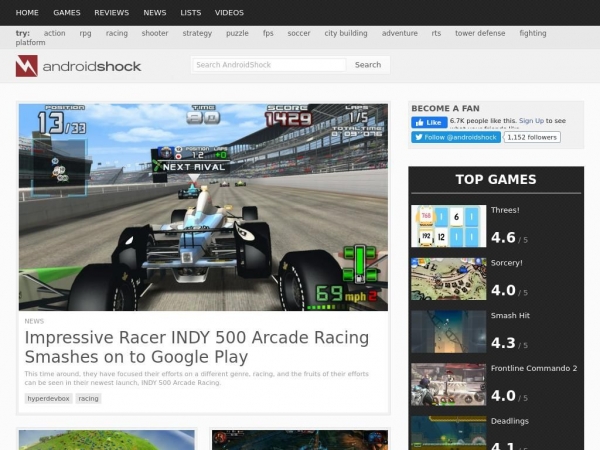Open the Smash Hit game thumbnail
600x450 pixels.
pyautogui.click(x=448, y=332)
